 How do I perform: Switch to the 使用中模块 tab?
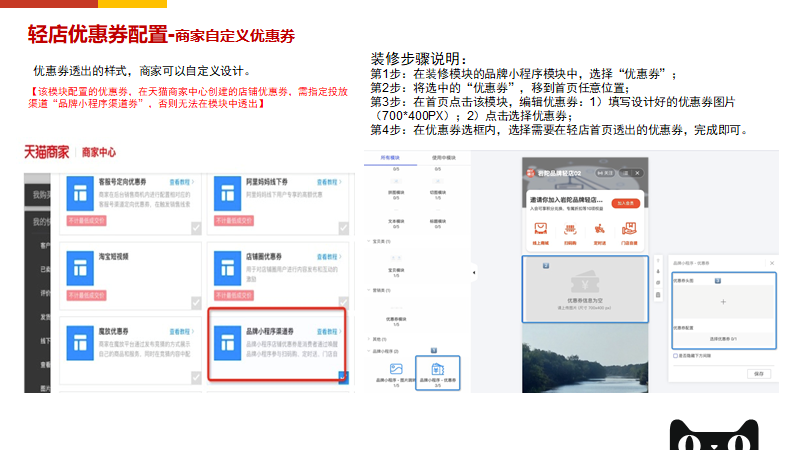[x=444, y=158]
